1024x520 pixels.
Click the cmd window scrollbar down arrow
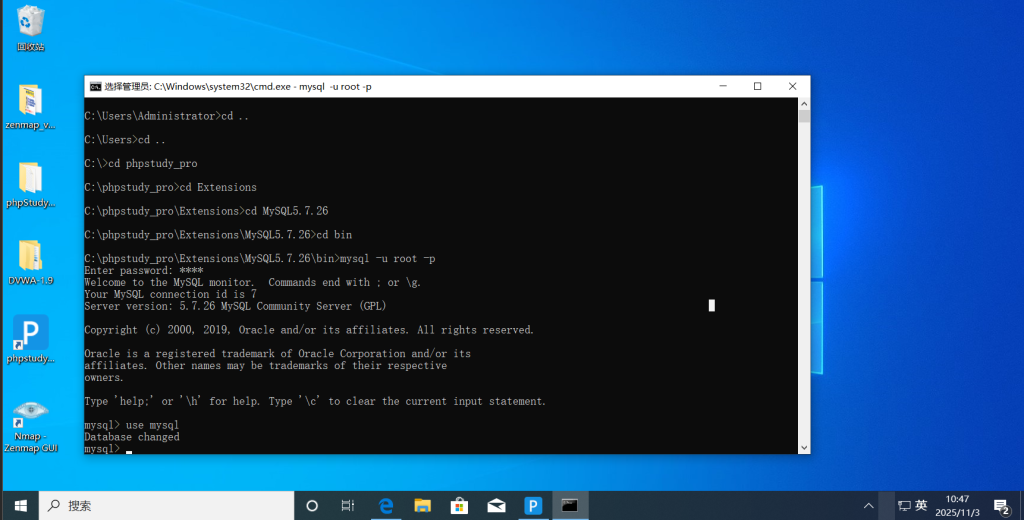click(803, 446)
